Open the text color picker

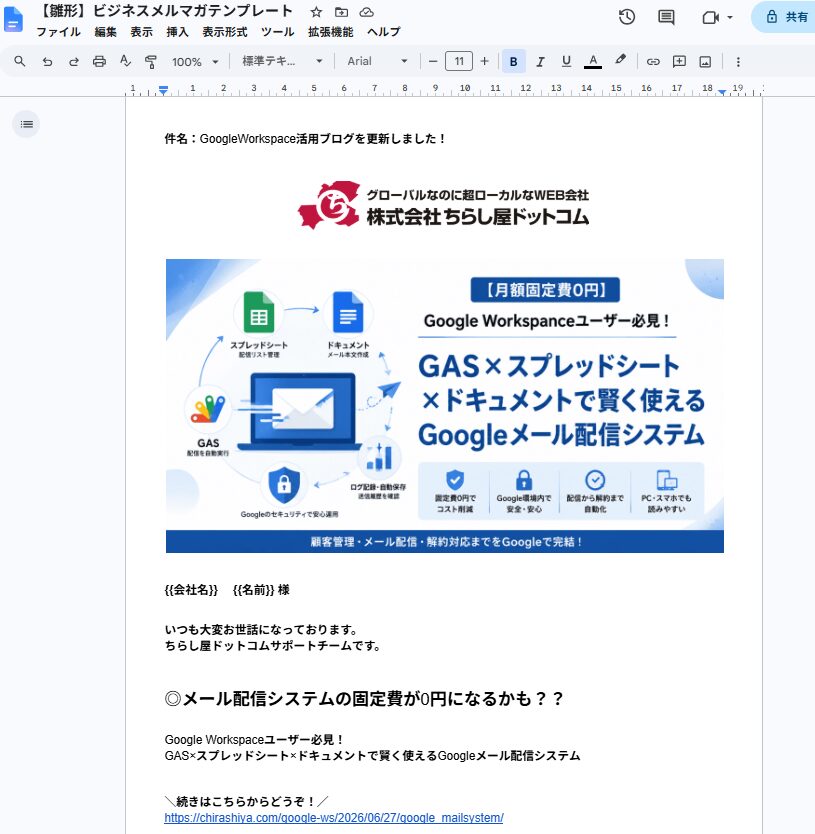[593, 61]
